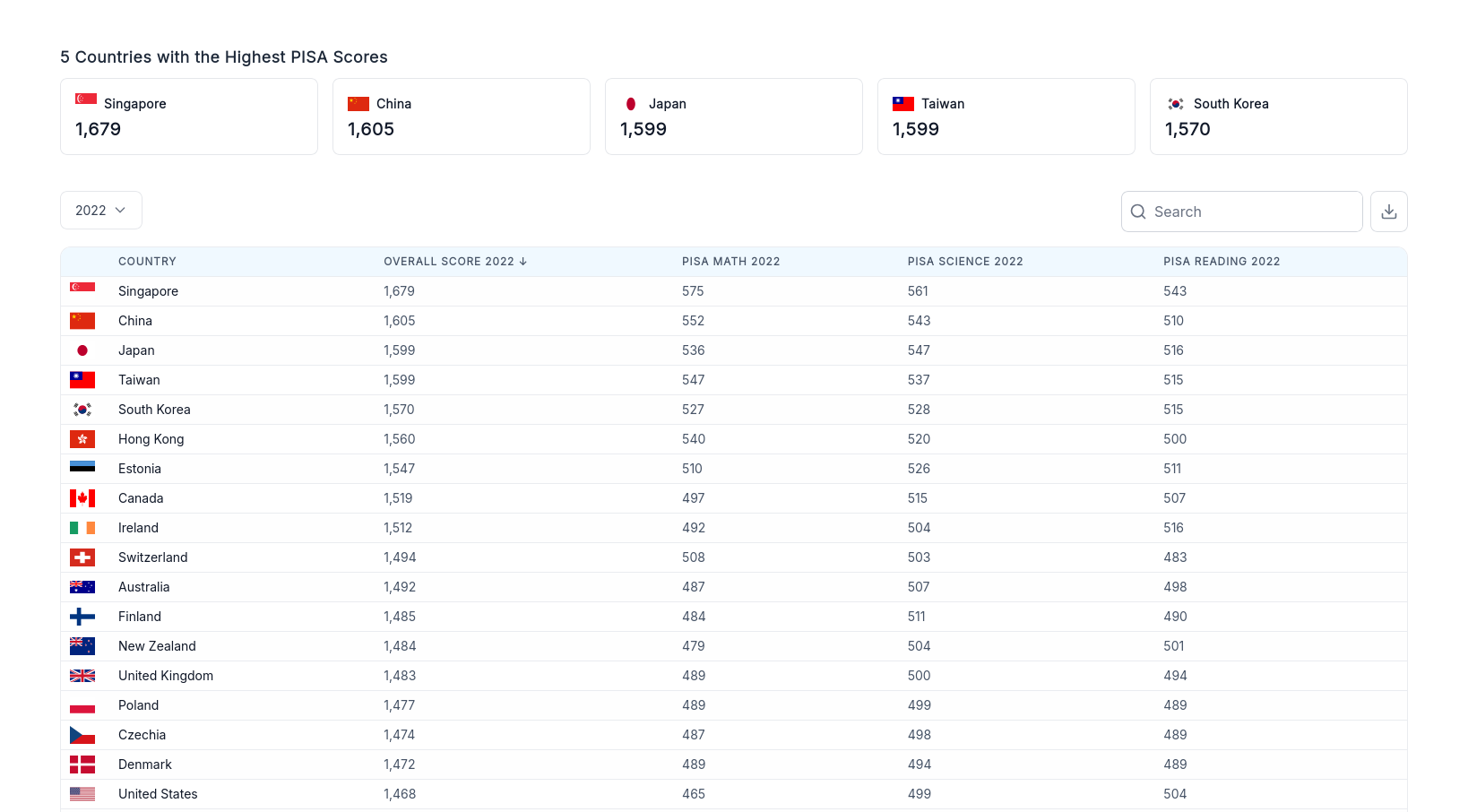The width and height of the screenshot is (1468, 812).
Task: Click the Poland flag icon
Action: 82,705
